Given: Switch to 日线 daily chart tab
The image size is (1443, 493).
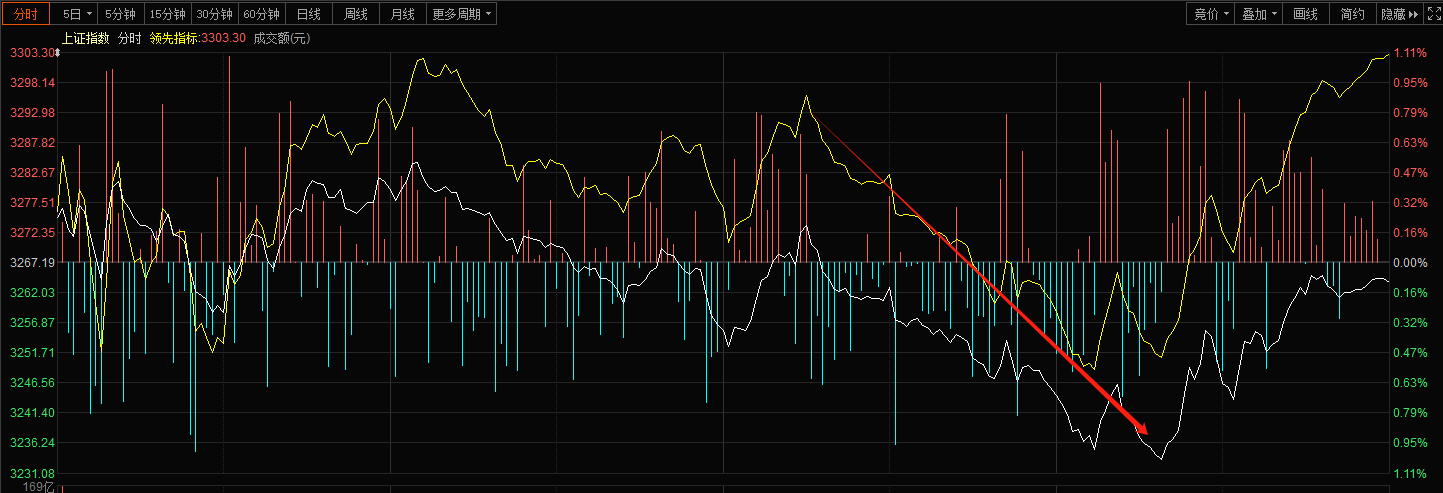Looking at the screenshot, I should coord(309,14).
